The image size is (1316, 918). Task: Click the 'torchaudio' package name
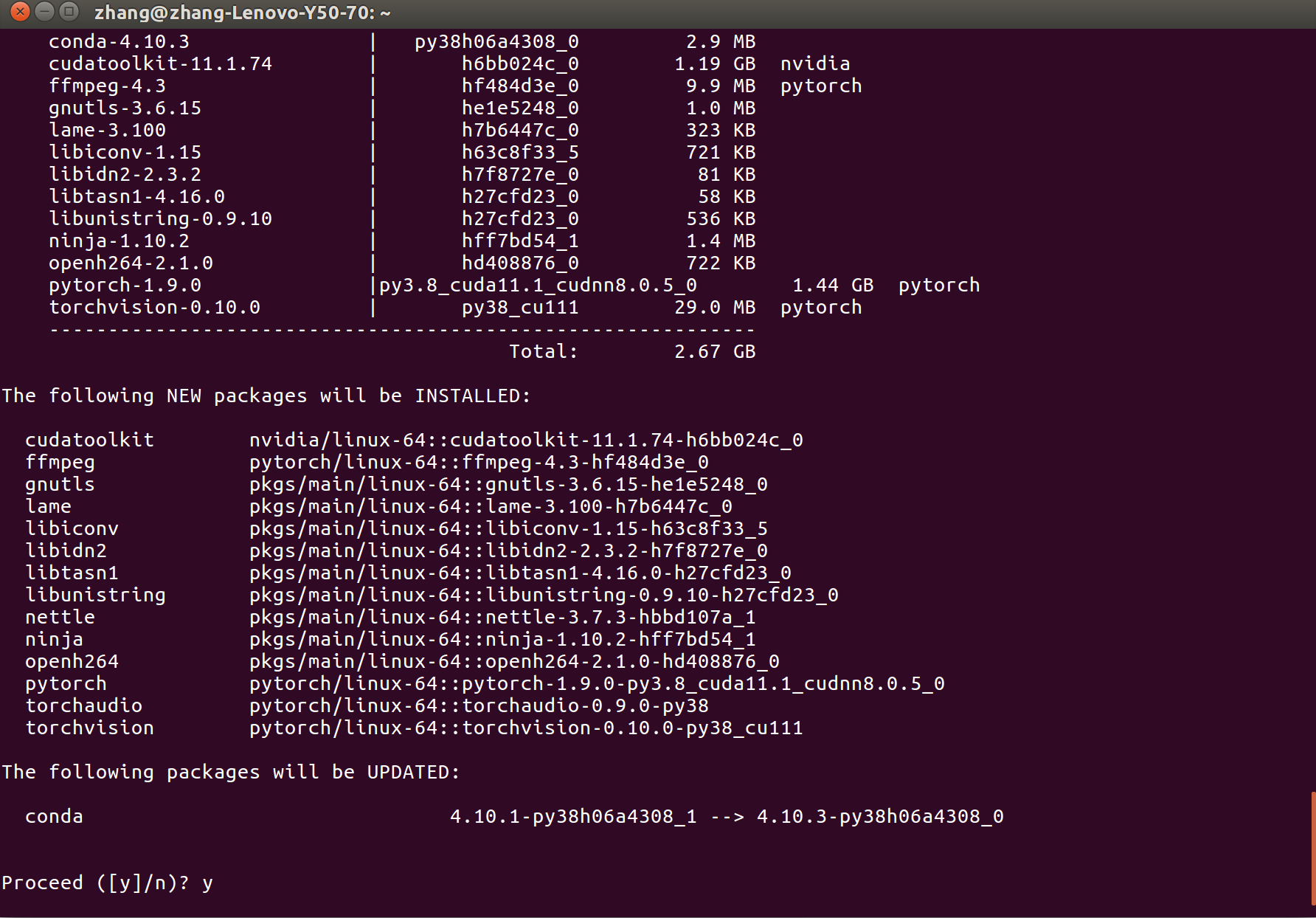click(83, 706)
